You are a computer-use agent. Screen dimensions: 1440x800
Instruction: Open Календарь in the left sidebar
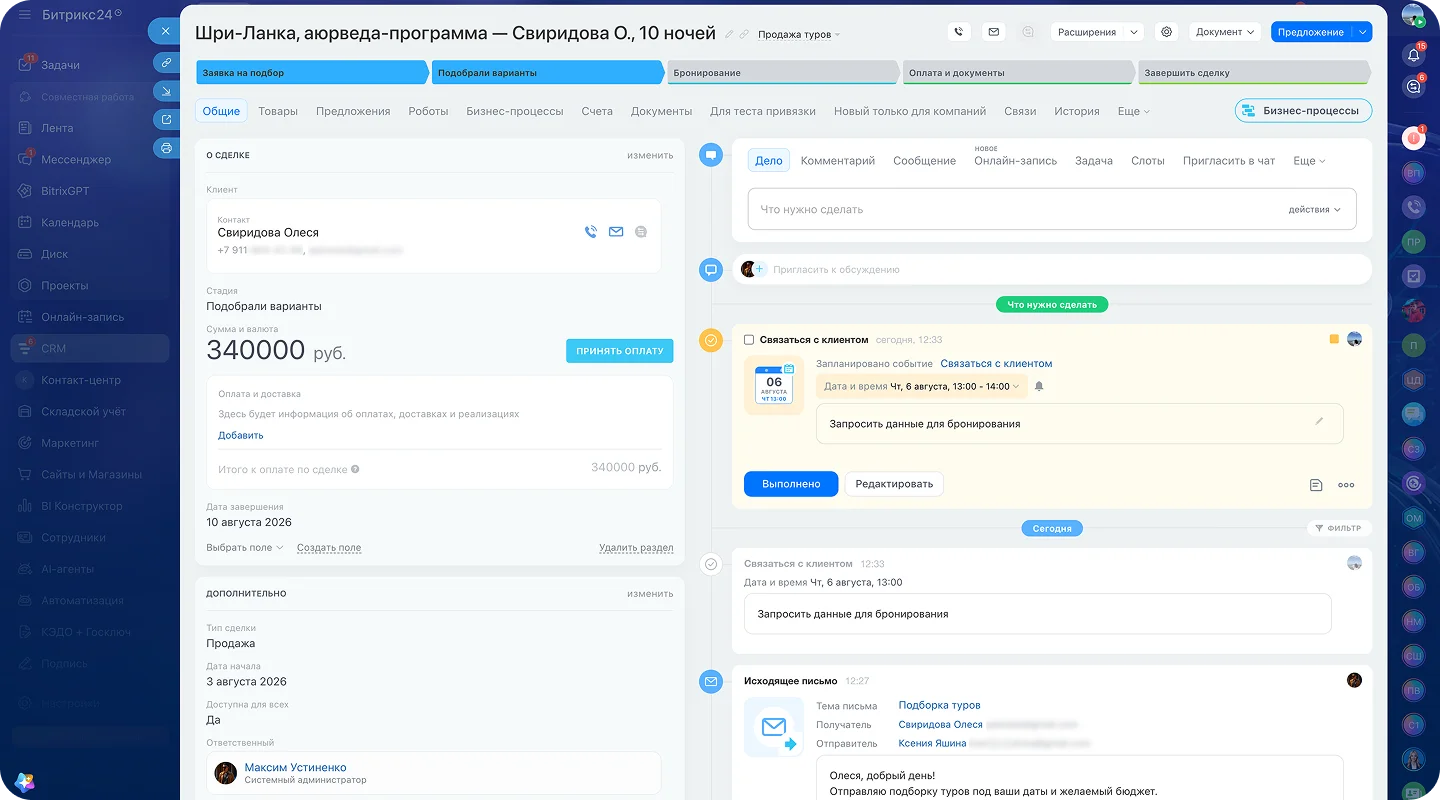[x=70, y=222]
